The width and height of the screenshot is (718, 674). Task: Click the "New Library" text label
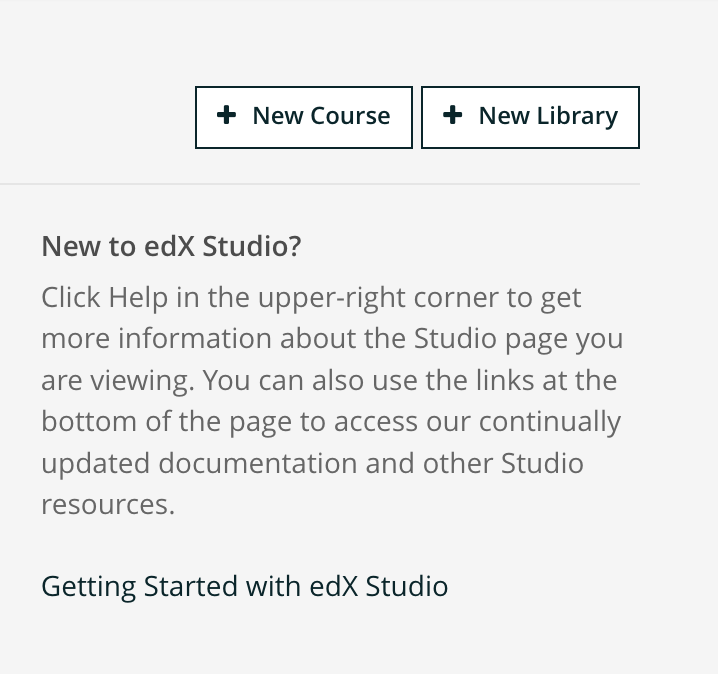click(x=548, y=116)
